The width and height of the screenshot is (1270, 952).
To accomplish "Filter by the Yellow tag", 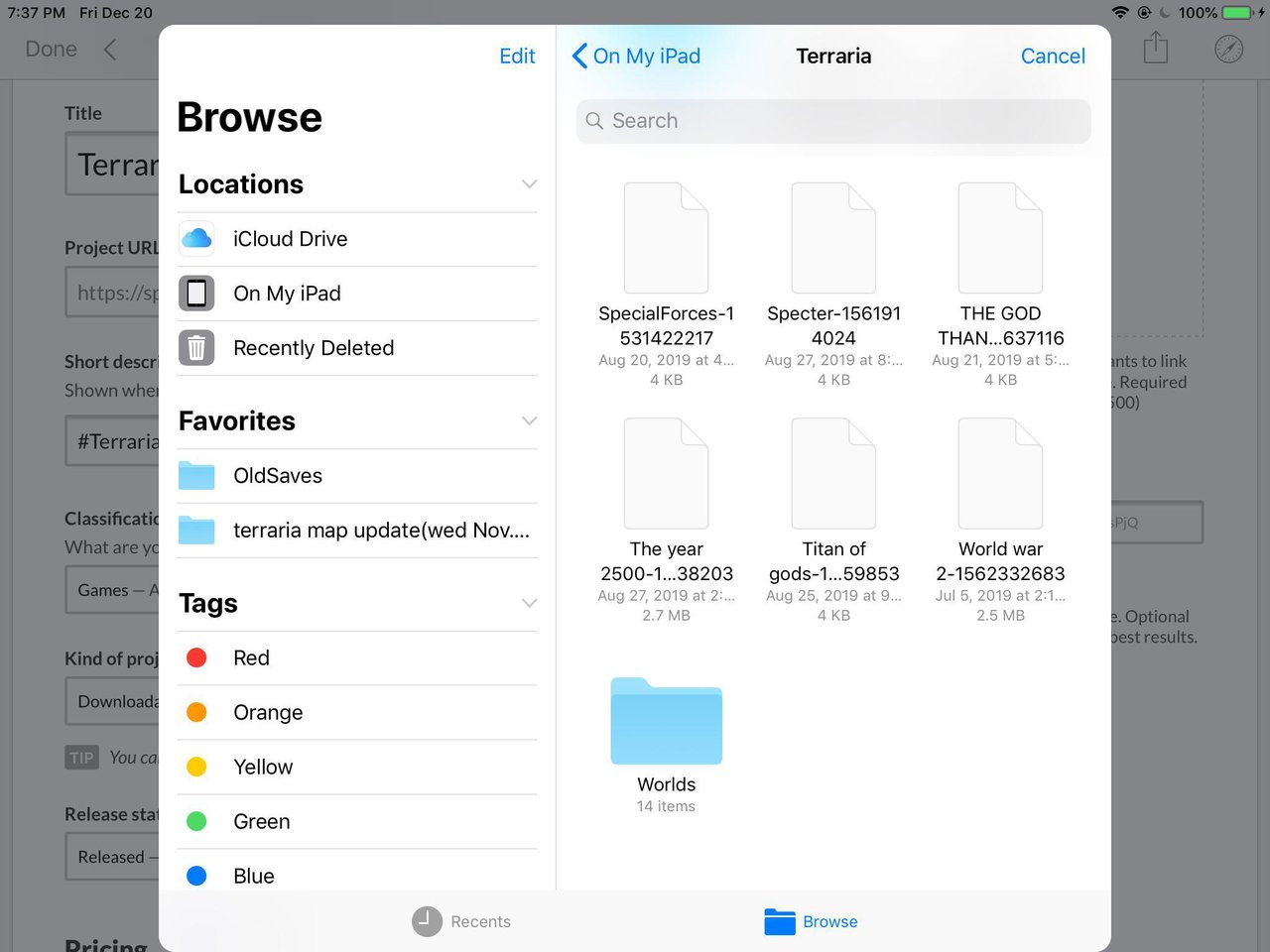I will tap(357, 768).
